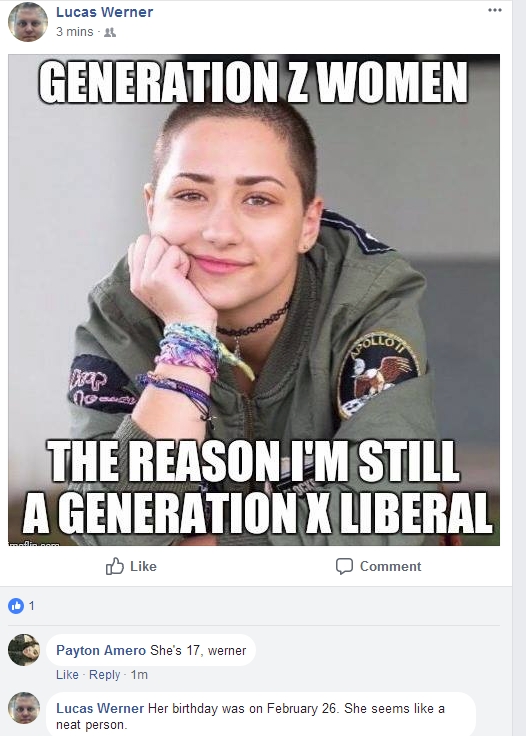Open the 3 mins post timestamp
The width and height of the screenshot is (526, 736).
75,32
